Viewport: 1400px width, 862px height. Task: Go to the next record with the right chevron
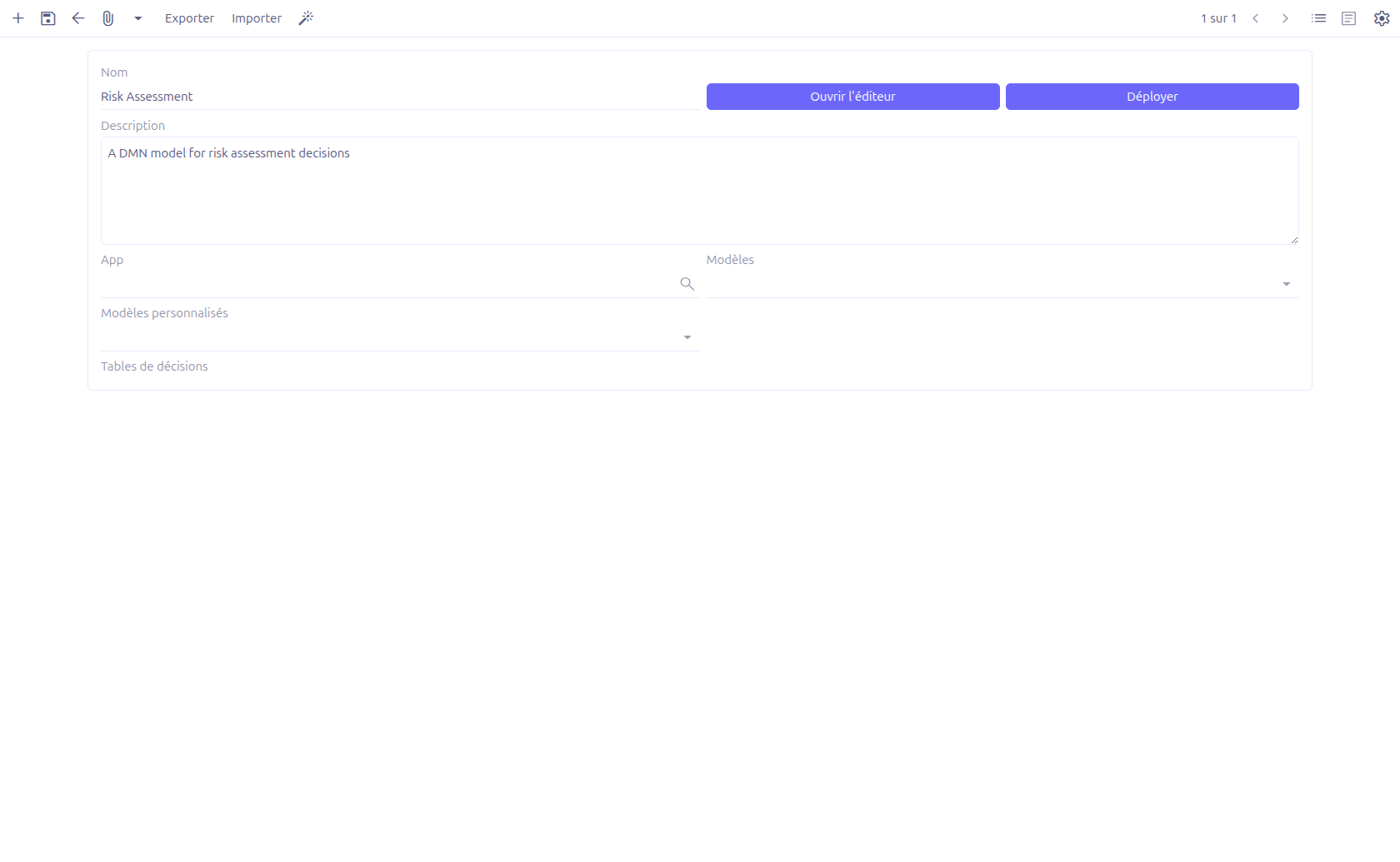click(1285, 17)
